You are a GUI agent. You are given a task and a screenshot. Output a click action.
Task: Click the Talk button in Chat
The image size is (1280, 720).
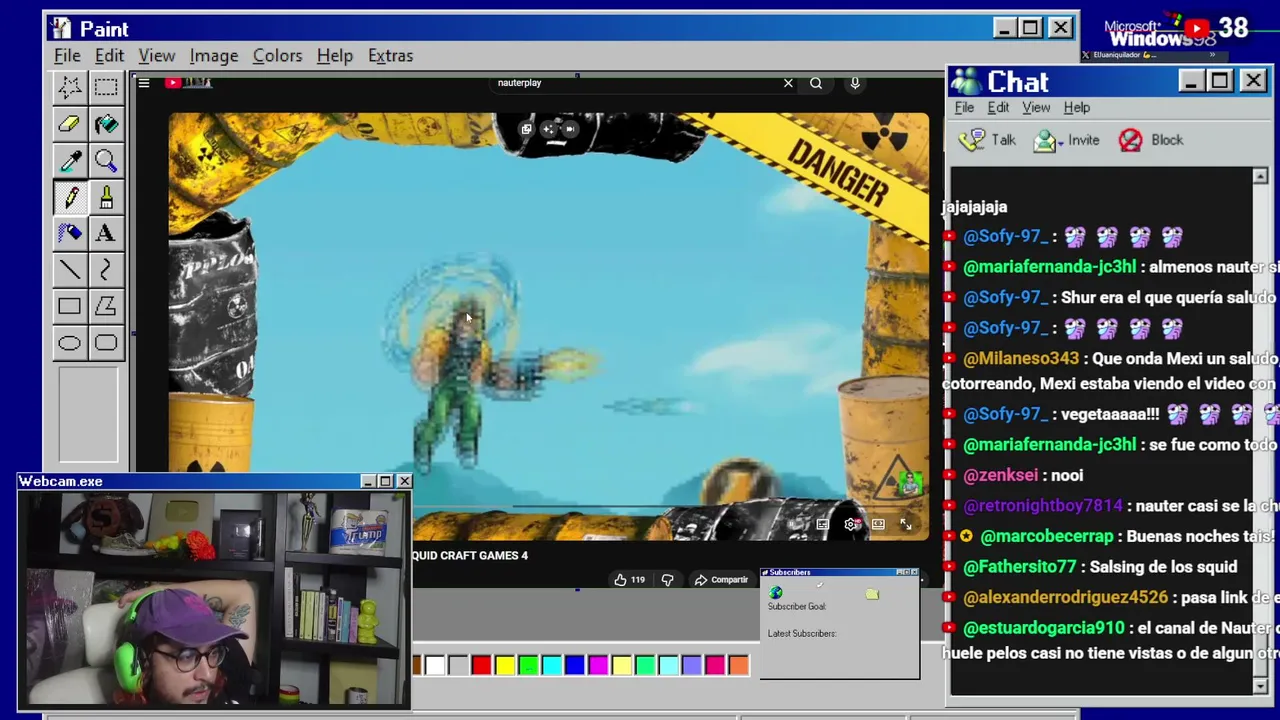click(x=987, y=140)
